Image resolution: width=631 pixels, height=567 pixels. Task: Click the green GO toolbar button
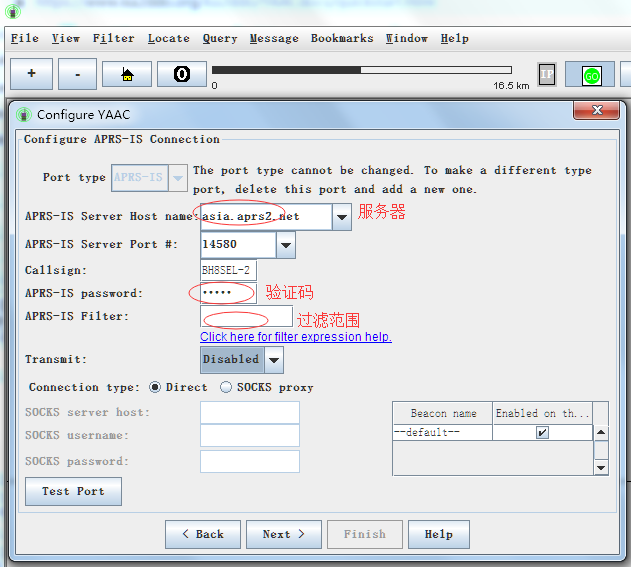coord(590,75)
